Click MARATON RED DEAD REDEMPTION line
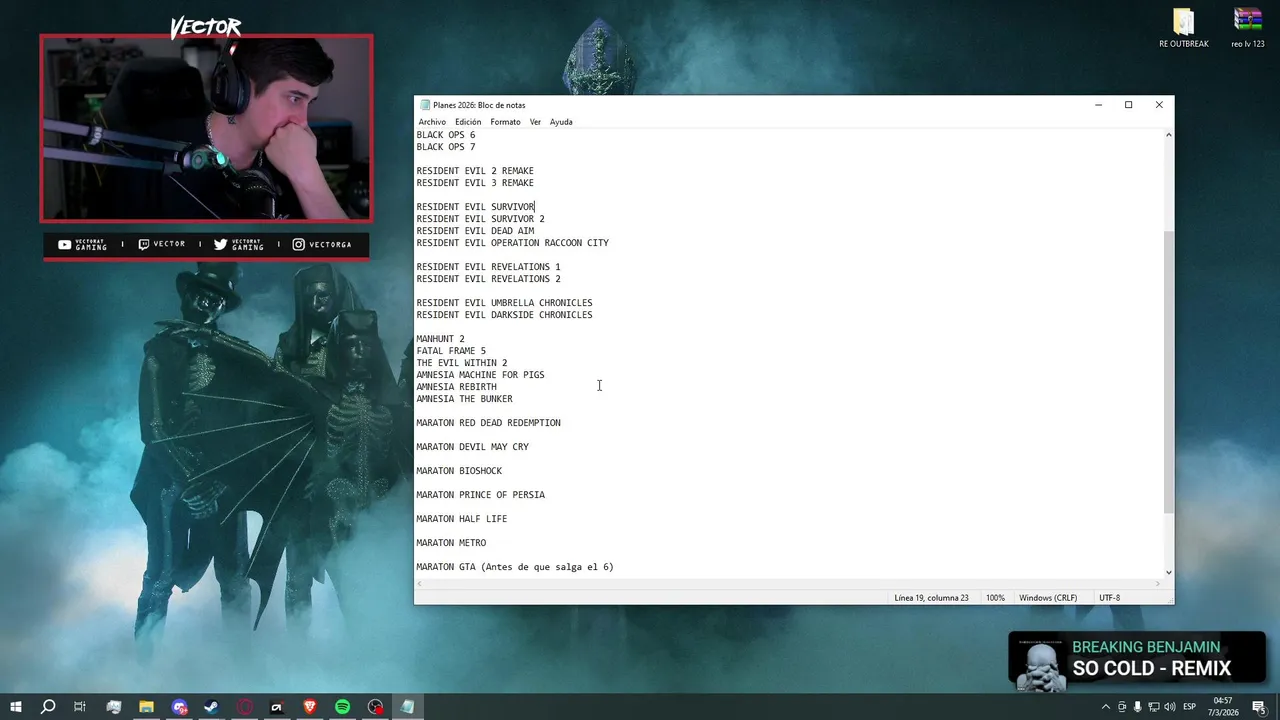Image resolution: width=1280 pixels, height=720 pixels. tap(489, 423)
